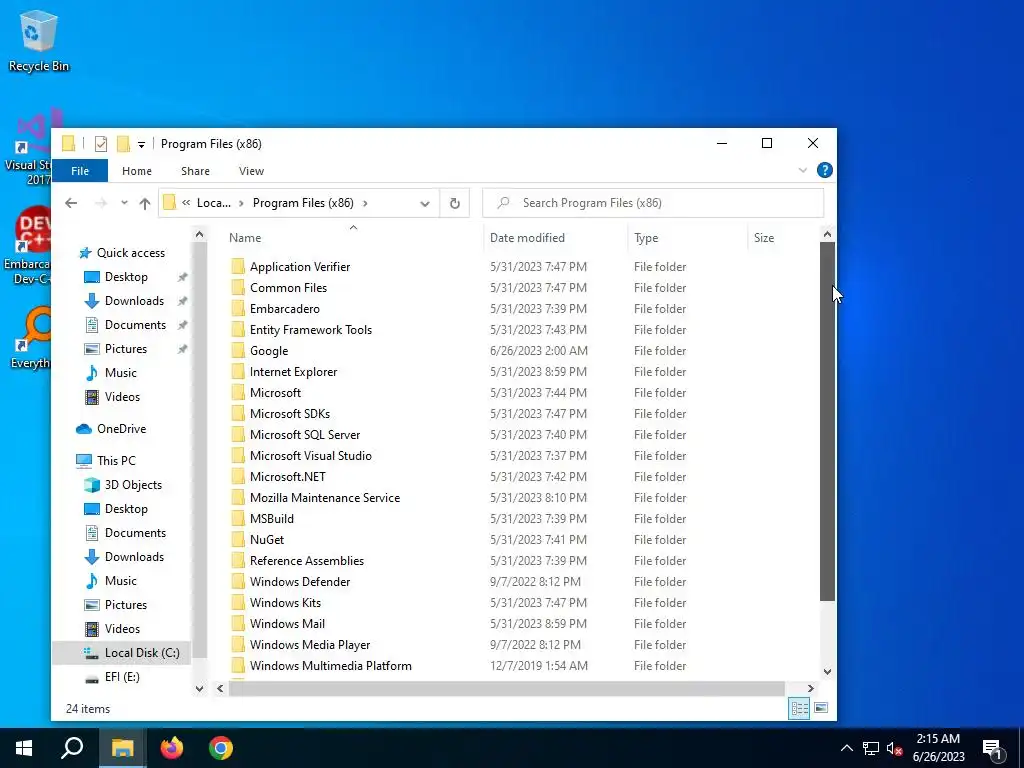Image resolution: width=1024 pixels, height=768 pixels.
Task: Select pinned Downloads under Quick access
Action: tap(134, 301)
